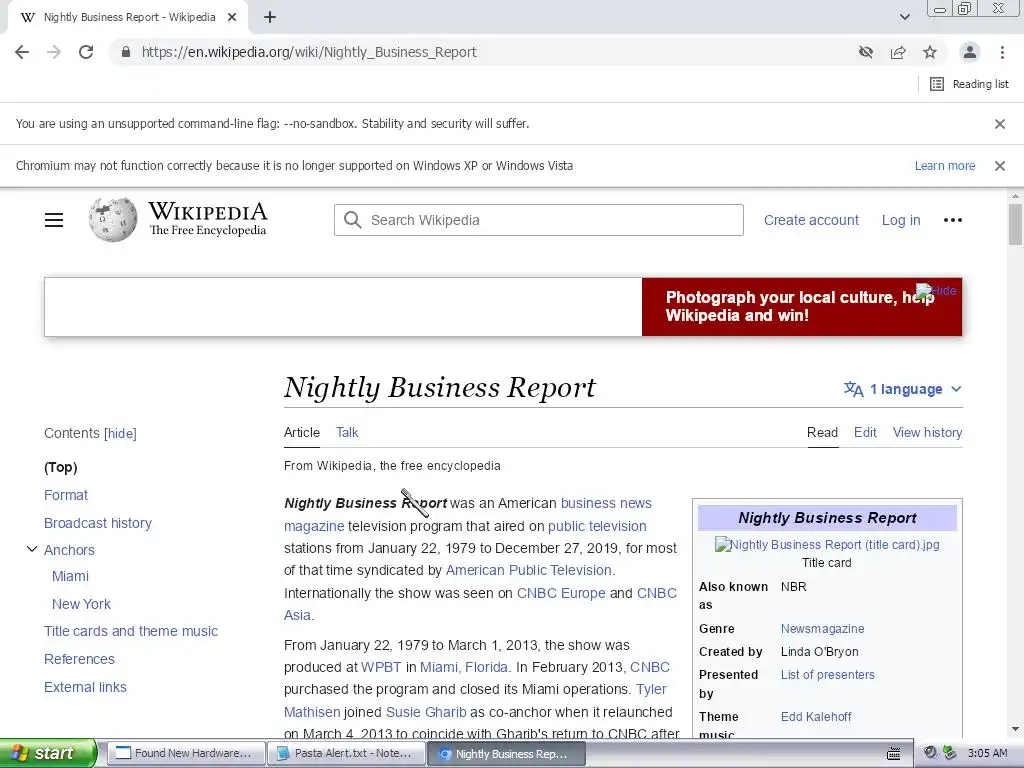Reload the current page
This screenshot has width=1024, height=768.
[x=86, y=52]
